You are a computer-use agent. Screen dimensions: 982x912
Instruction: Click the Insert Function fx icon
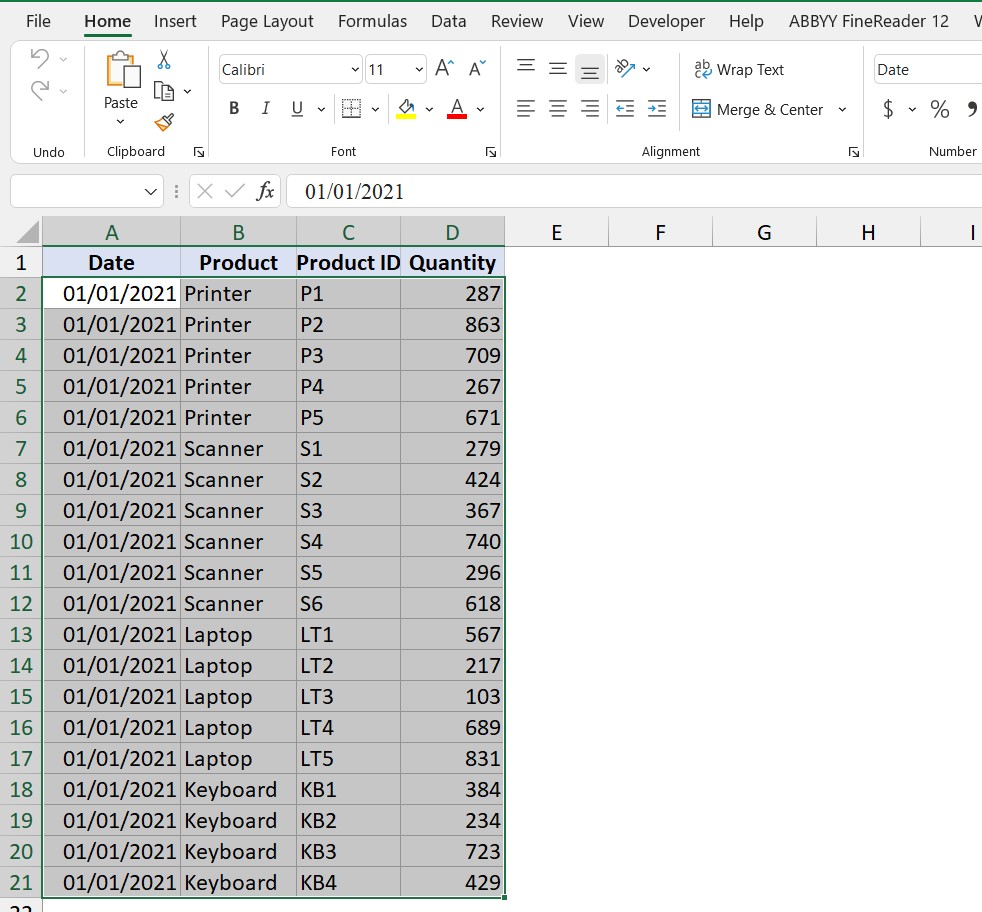coord(265,191)
